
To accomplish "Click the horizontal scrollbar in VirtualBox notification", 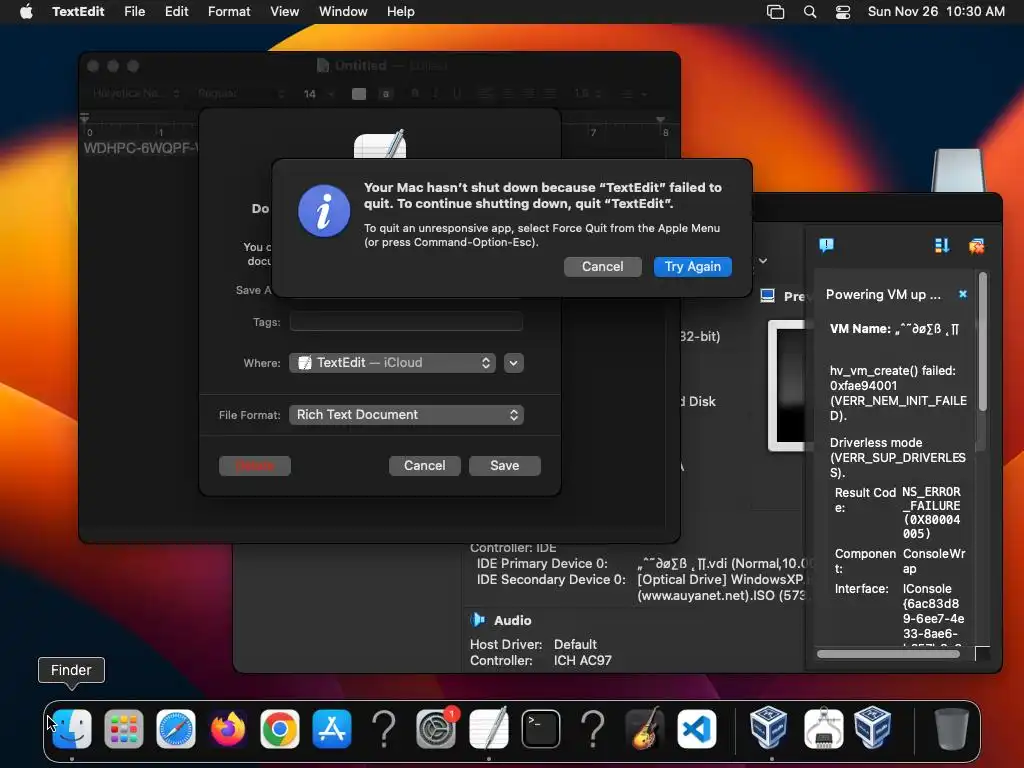I will (x=888, y=654).
